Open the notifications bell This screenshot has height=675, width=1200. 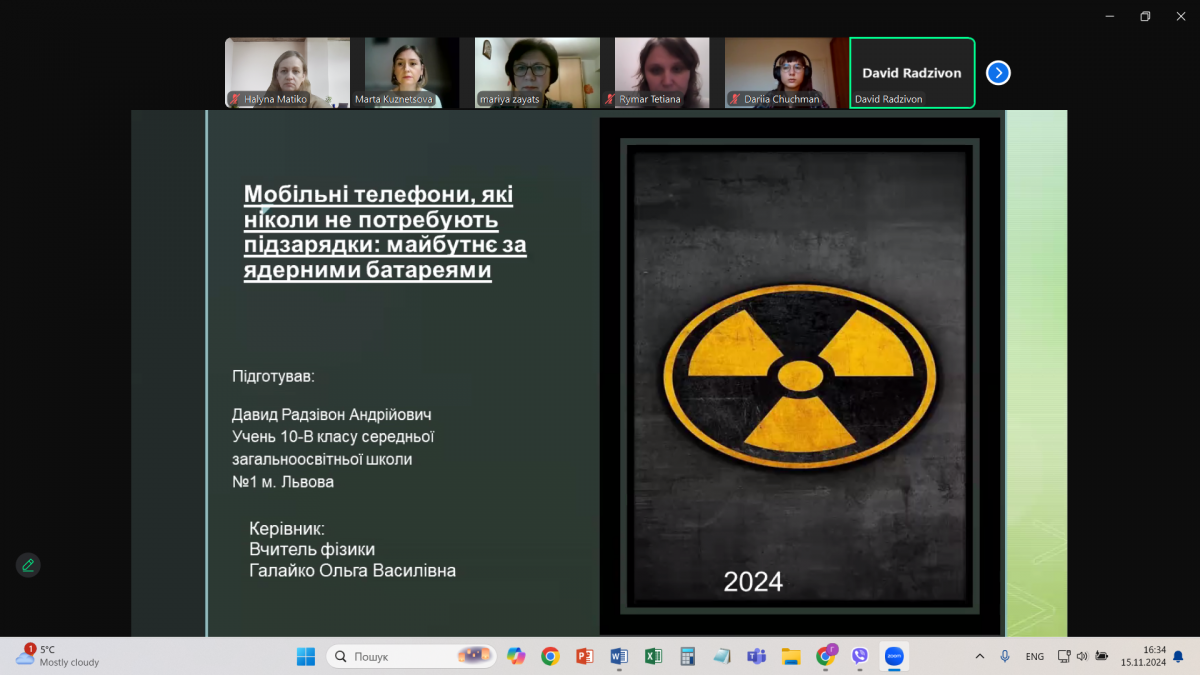(1178, 656)
